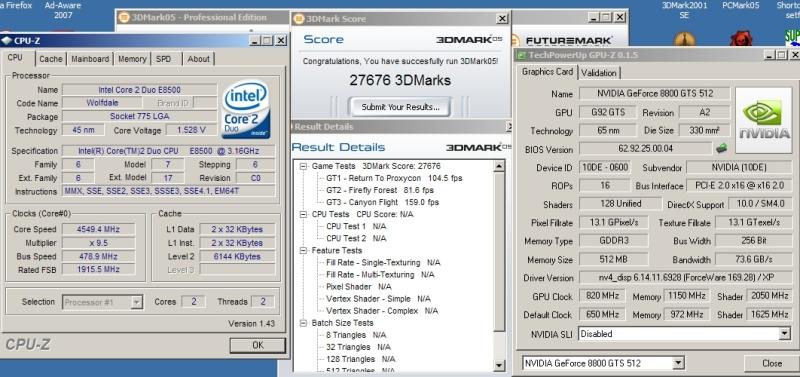This screenshot has height=377, width=800.
Task: Click Submit Your Results button
Action: pyautogui.click(x=400, y=107)
